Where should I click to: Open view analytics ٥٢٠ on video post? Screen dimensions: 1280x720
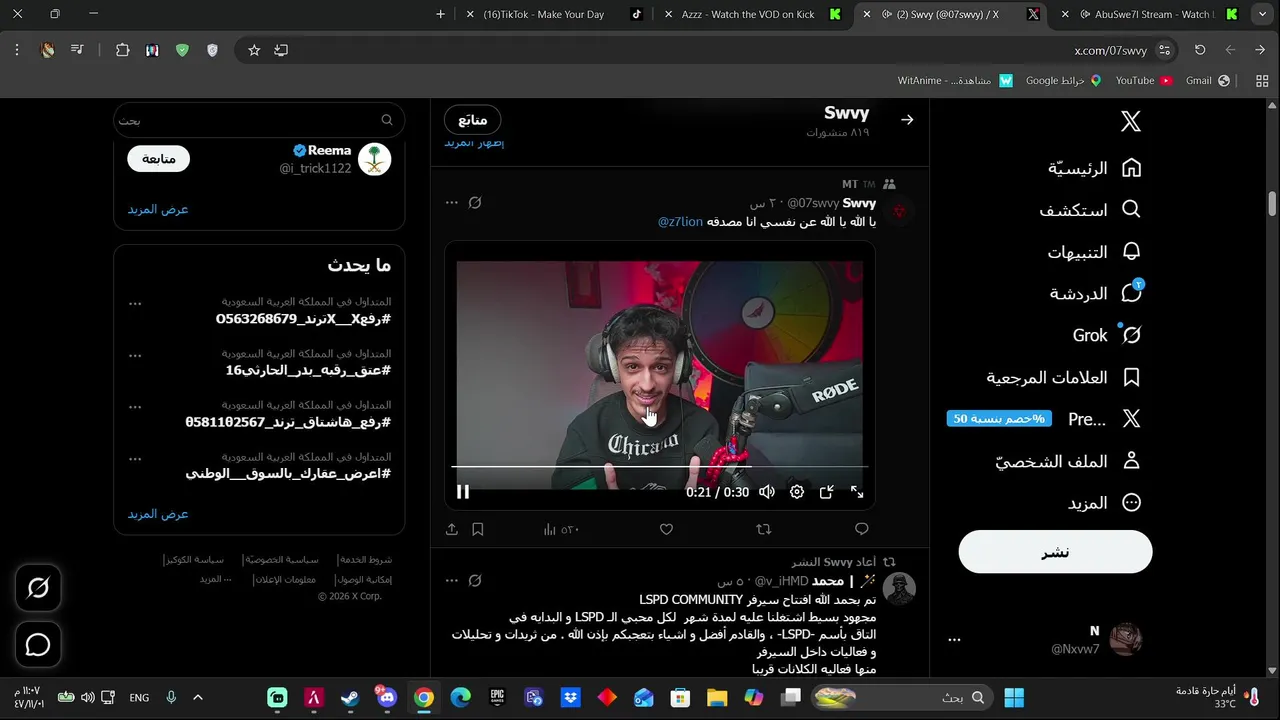[x=561, y=529]
